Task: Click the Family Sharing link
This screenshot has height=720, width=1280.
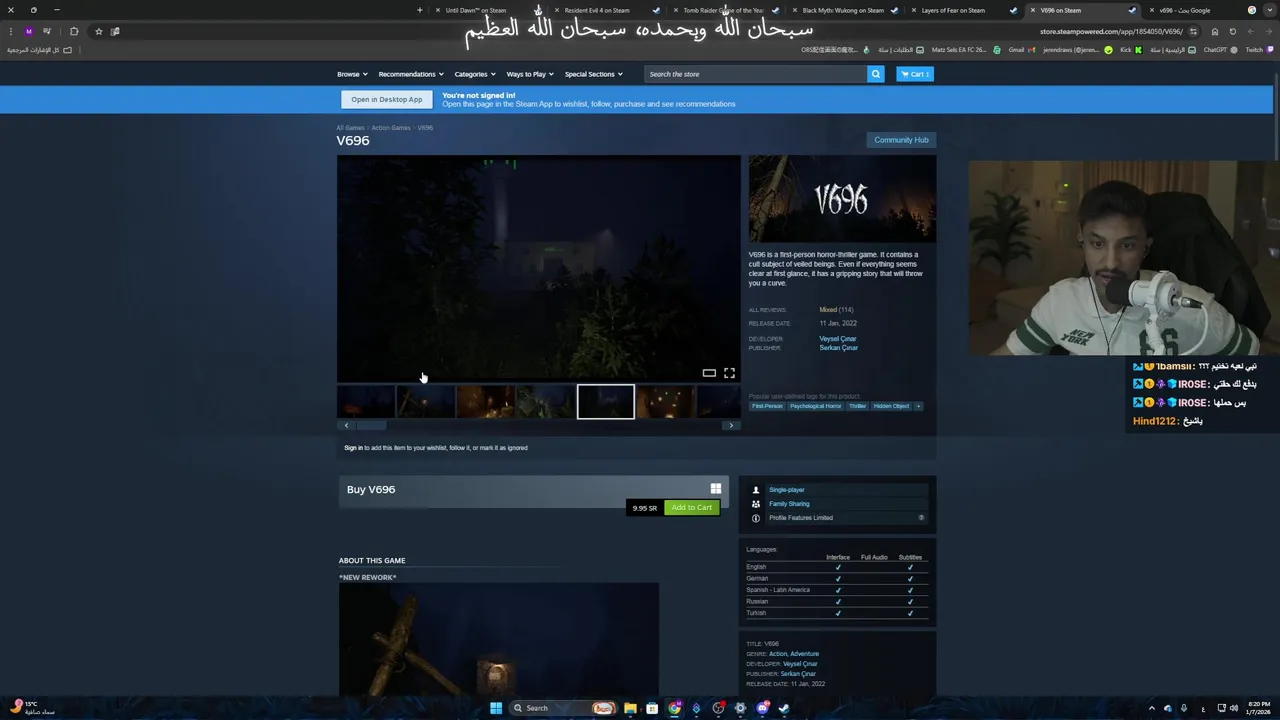Action: [x=789, y=504]
